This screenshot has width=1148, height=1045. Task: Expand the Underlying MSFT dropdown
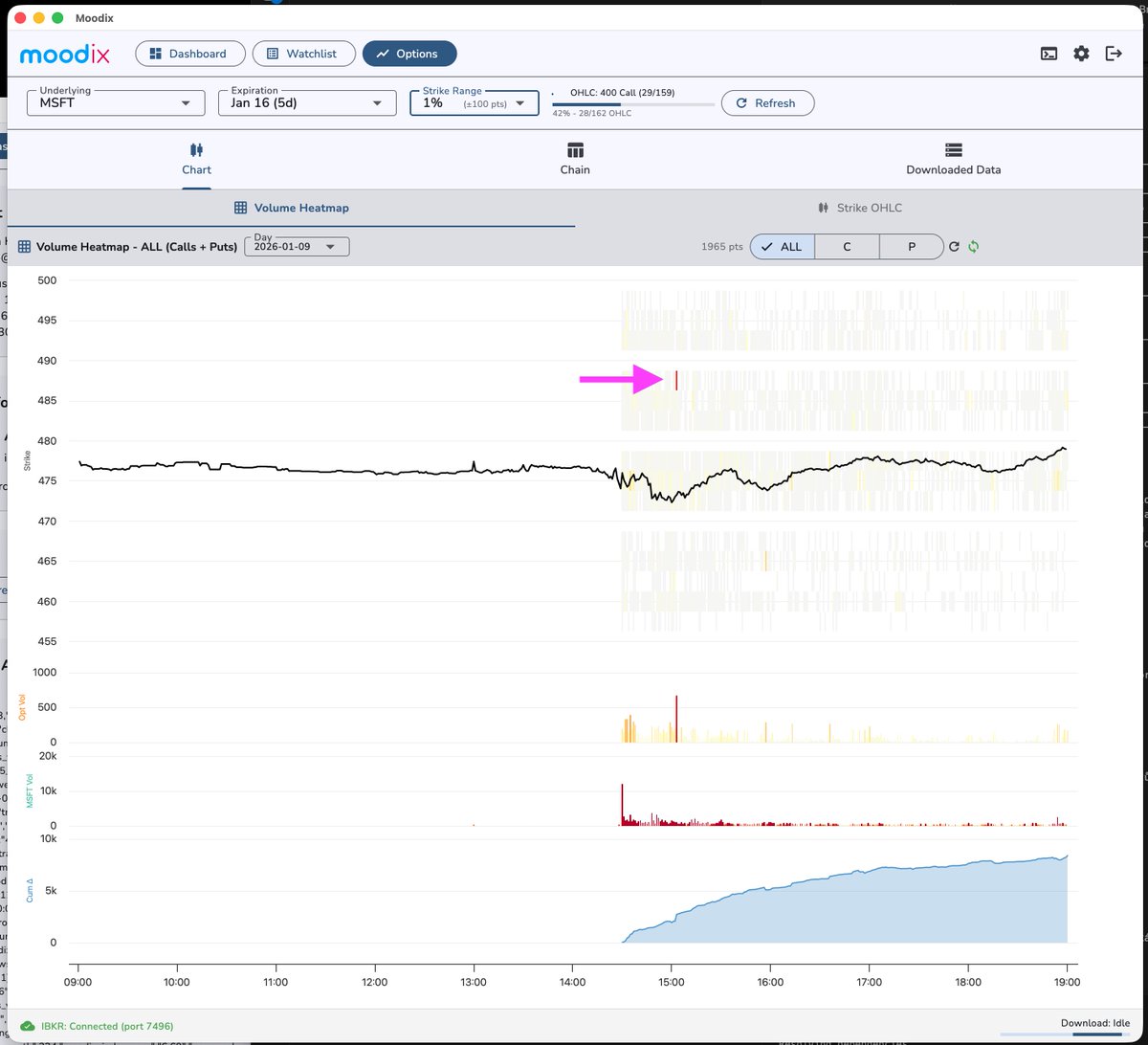click(x=116, y=102)
